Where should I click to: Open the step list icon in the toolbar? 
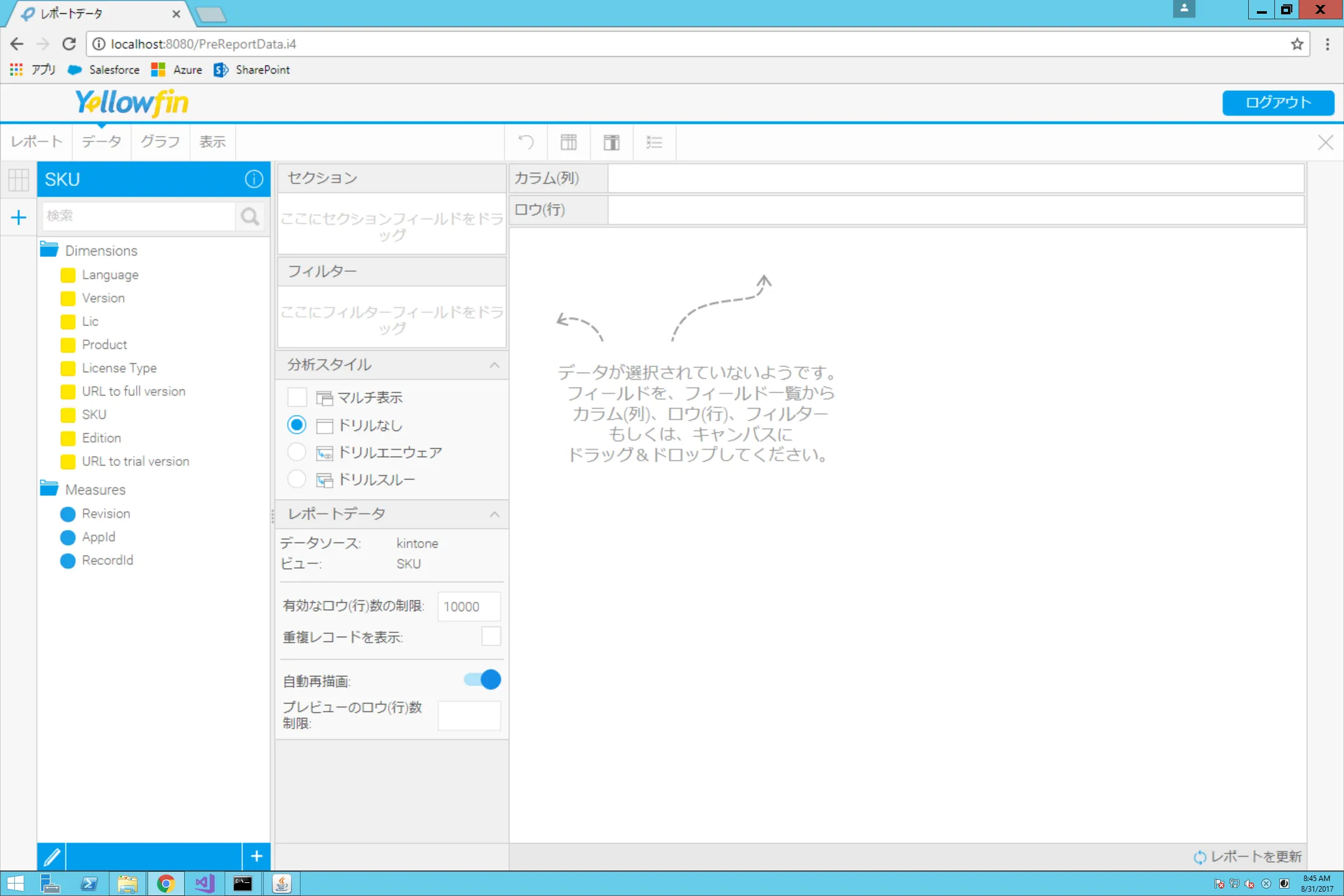pyautogui.click(x=654, y=142)
